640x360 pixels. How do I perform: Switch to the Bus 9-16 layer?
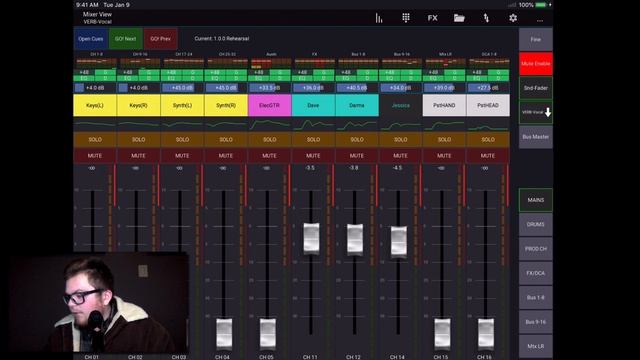(x=536, y=322)
